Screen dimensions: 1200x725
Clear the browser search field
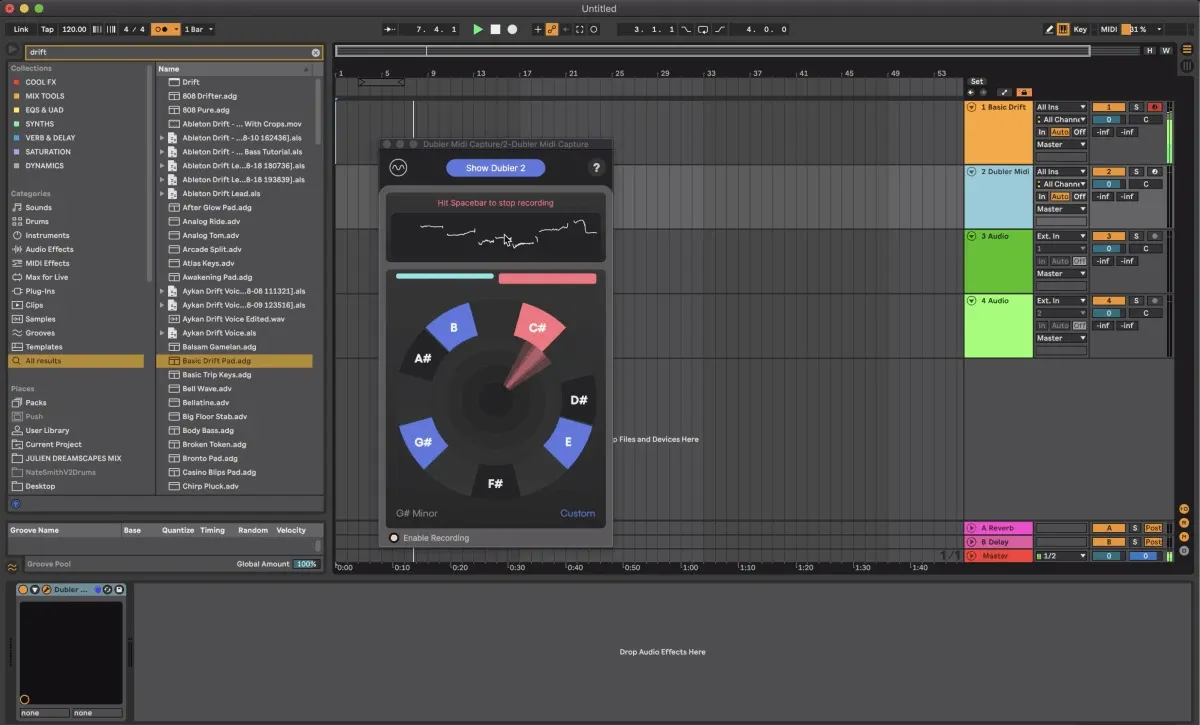[316, 52]
